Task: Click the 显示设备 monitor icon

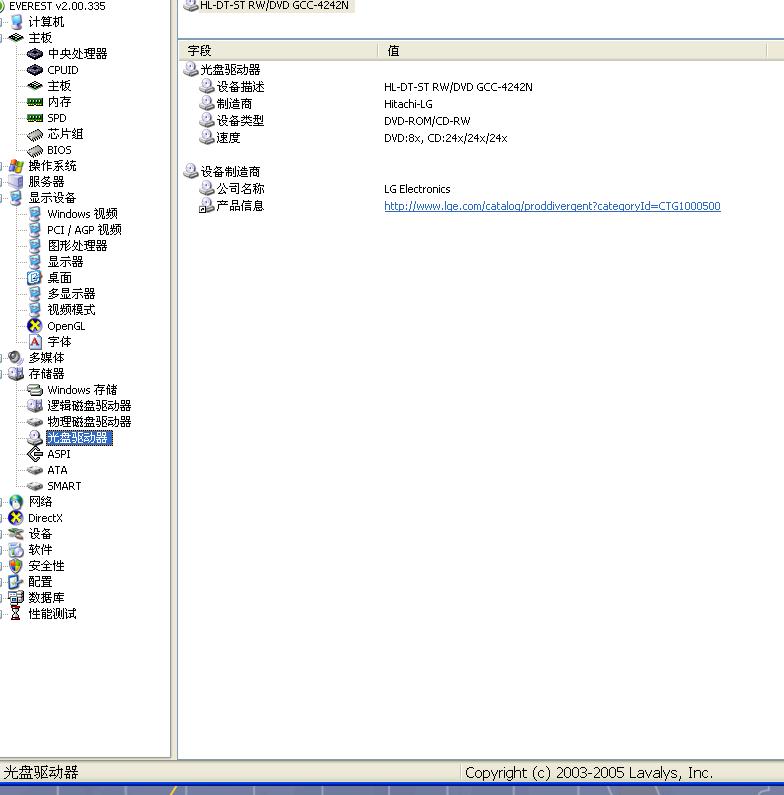Action: [x=16, y=198]
